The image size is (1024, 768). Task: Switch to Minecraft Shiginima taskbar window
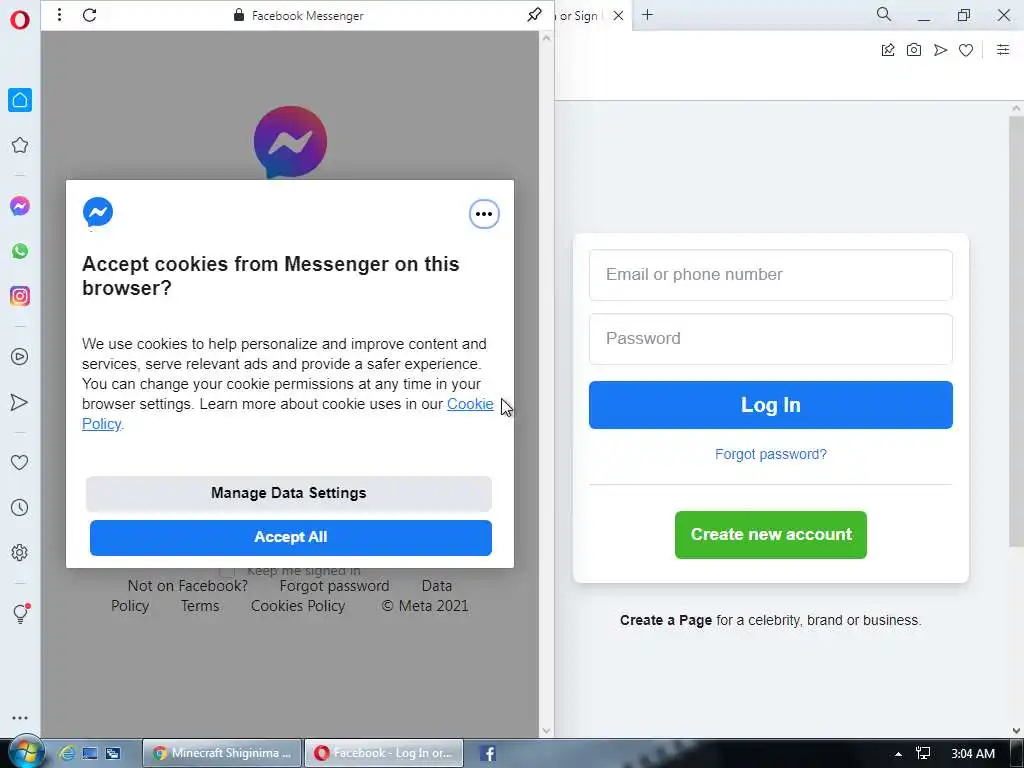(222, 753)
